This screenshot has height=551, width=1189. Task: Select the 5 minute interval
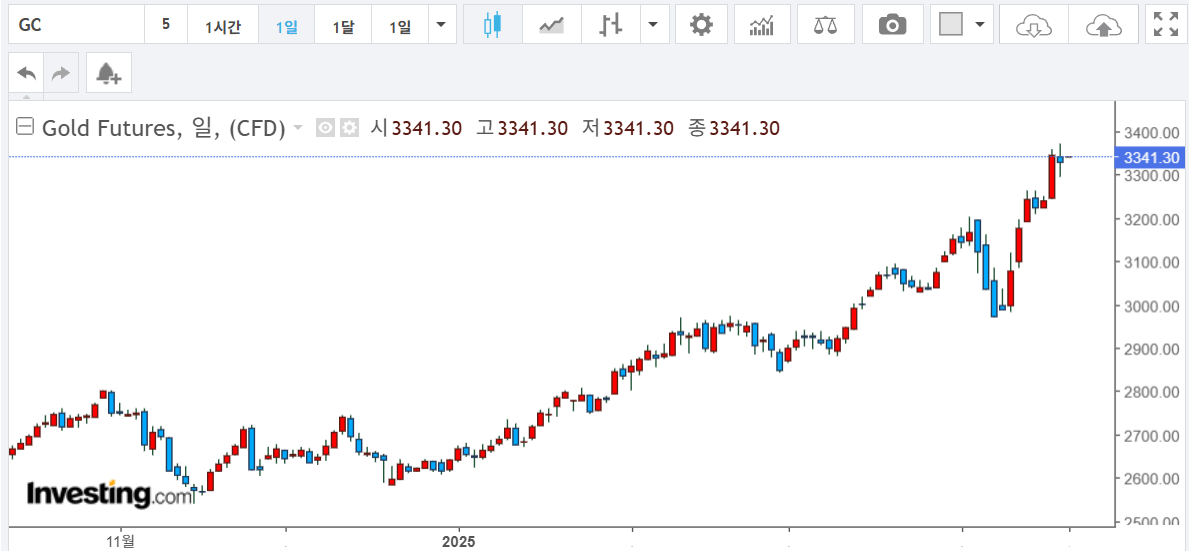click(x=166, y=25)
